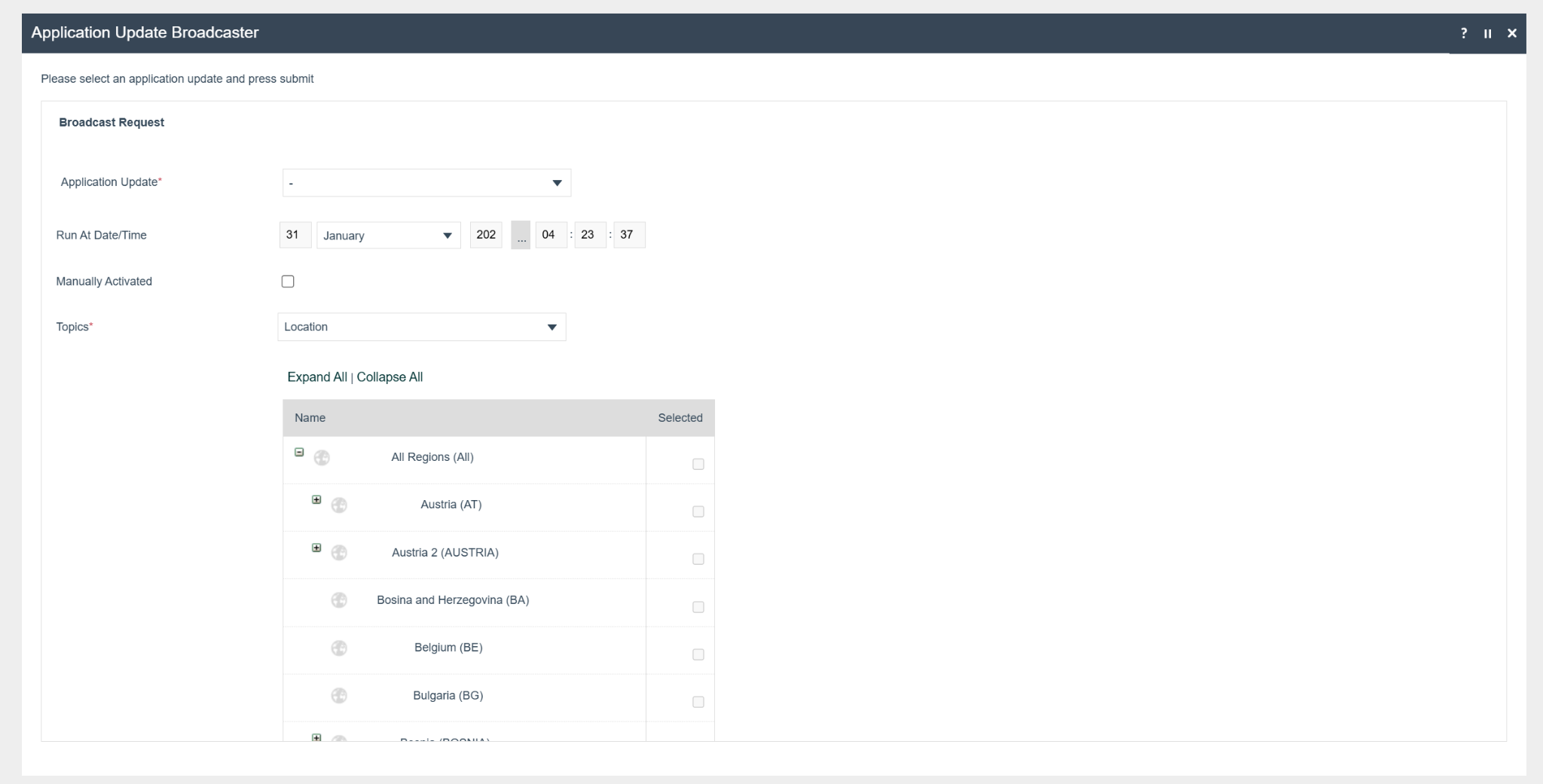Collapse the All Regions tree node
Viewport: 1543px width, 784px height.
point(299,453)
